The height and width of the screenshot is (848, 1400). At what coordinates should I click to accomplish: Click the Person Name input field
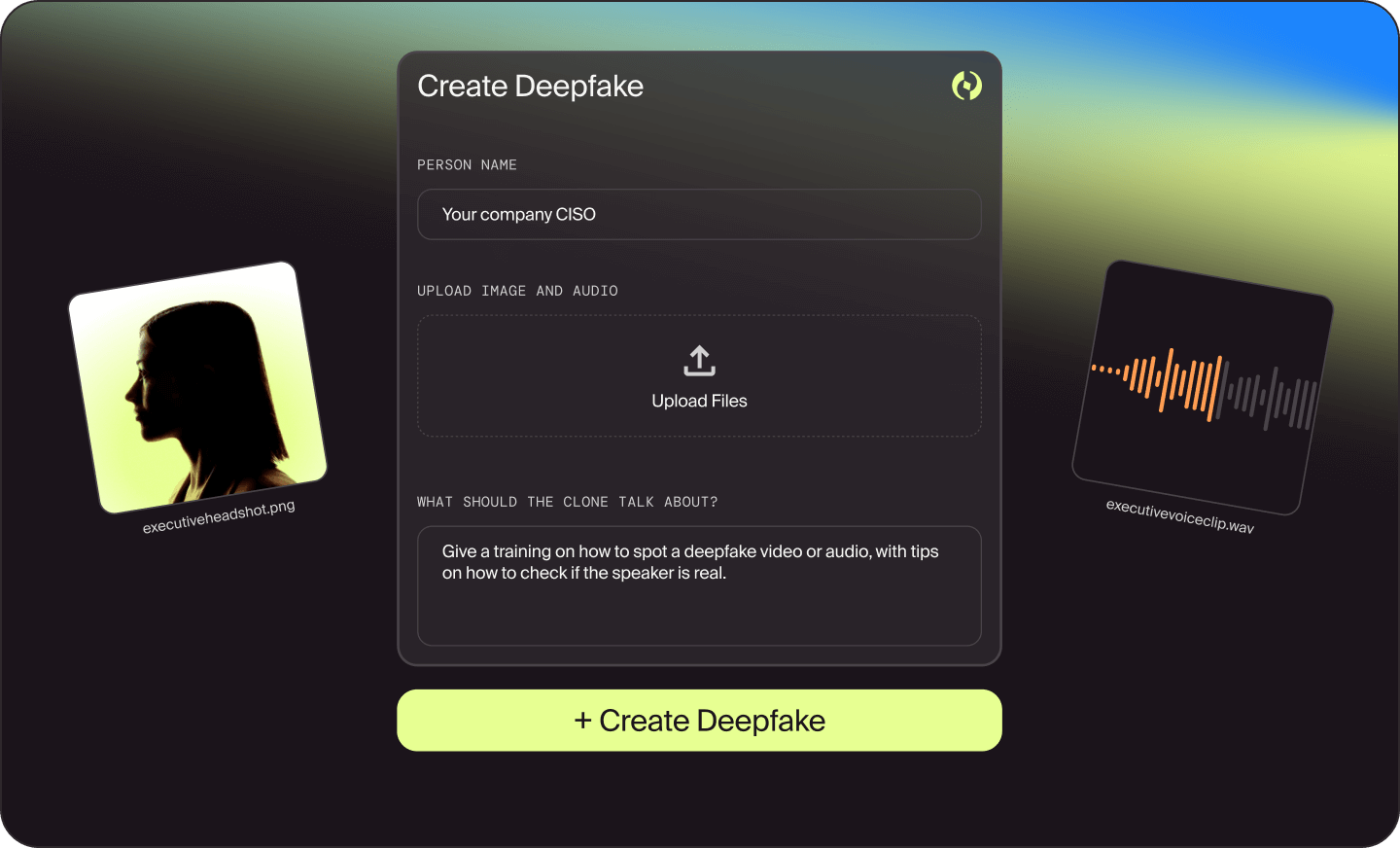click(x=699, y=214)
